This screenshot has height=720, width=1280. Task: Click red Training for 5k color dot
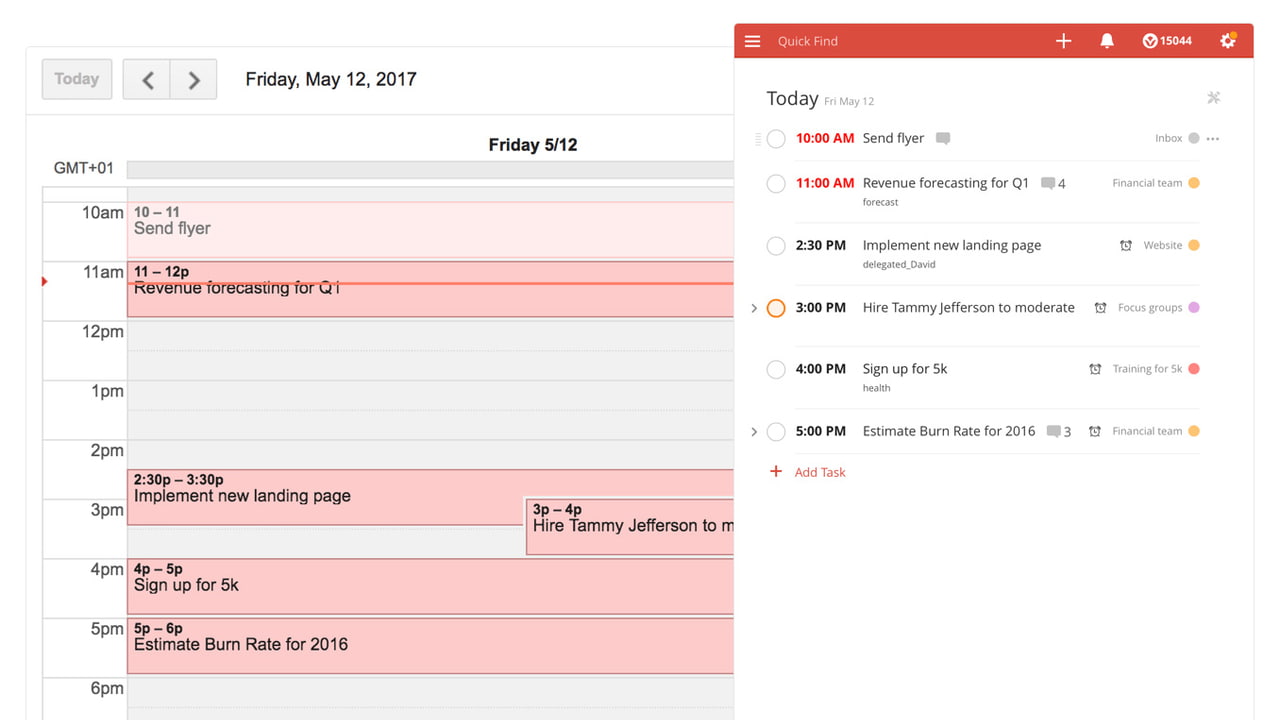point(1193,370)
